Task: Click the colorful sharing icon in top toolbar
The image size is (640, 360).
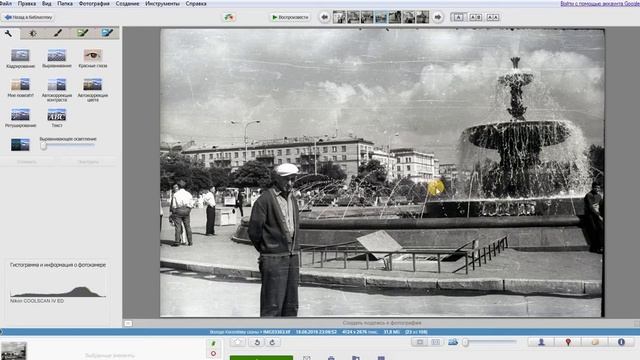Action: [229, 18]
